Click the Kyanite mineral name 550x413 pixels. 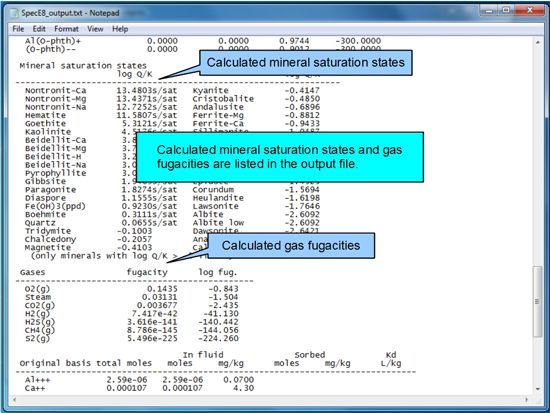(x=210, y=91)
